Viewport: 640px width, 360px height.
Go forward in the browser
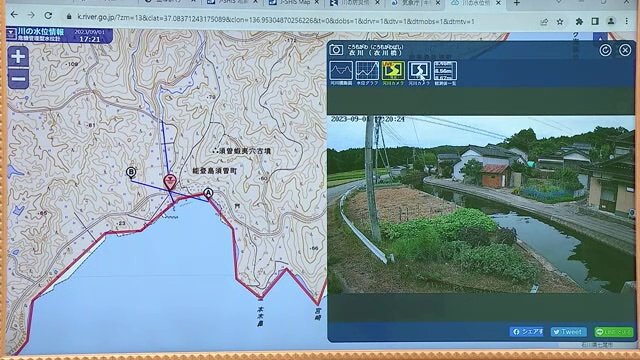tap(31, 16)
